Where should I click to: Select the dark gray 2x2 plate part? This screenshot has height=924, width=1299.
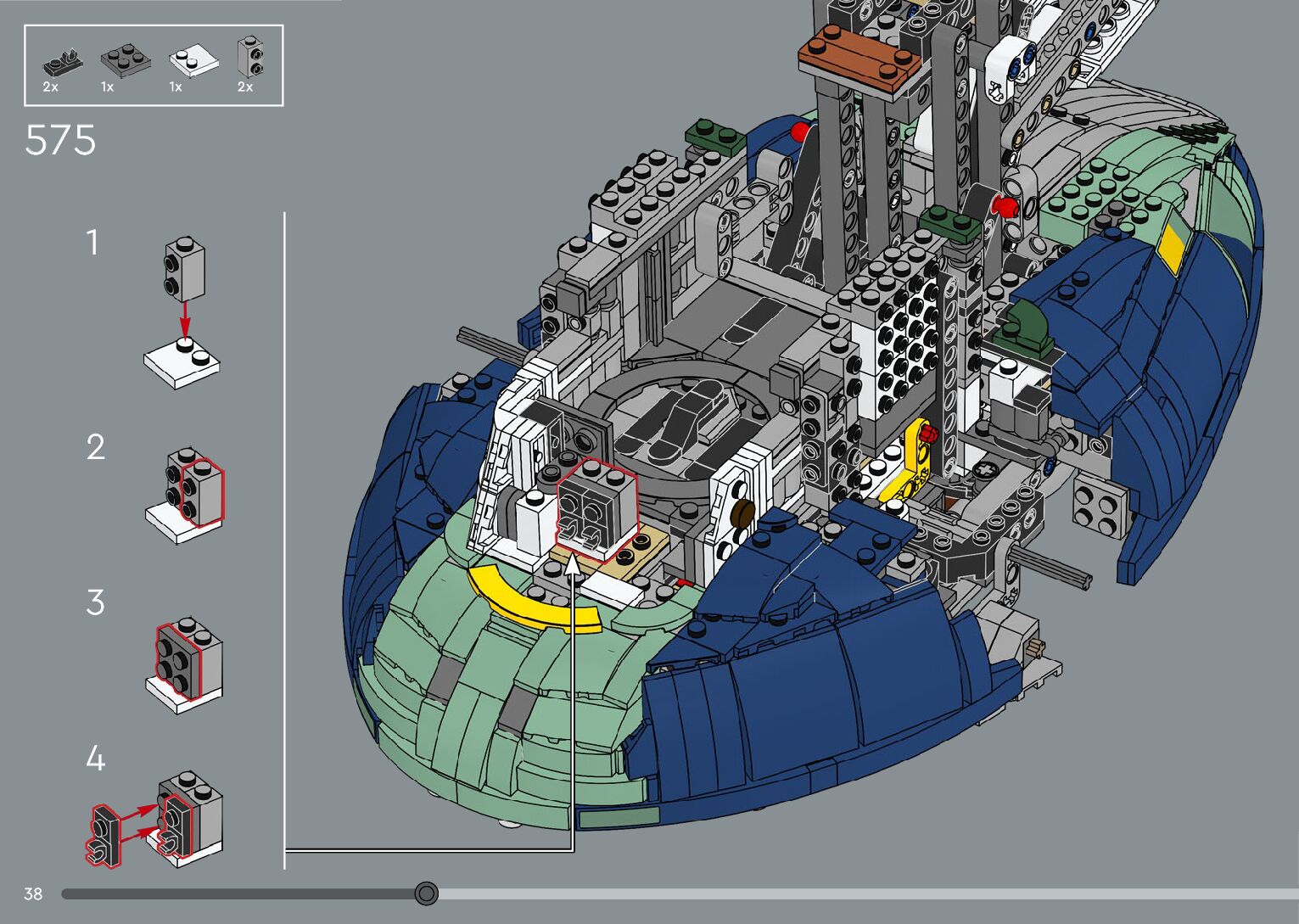(x=126, y=59)
